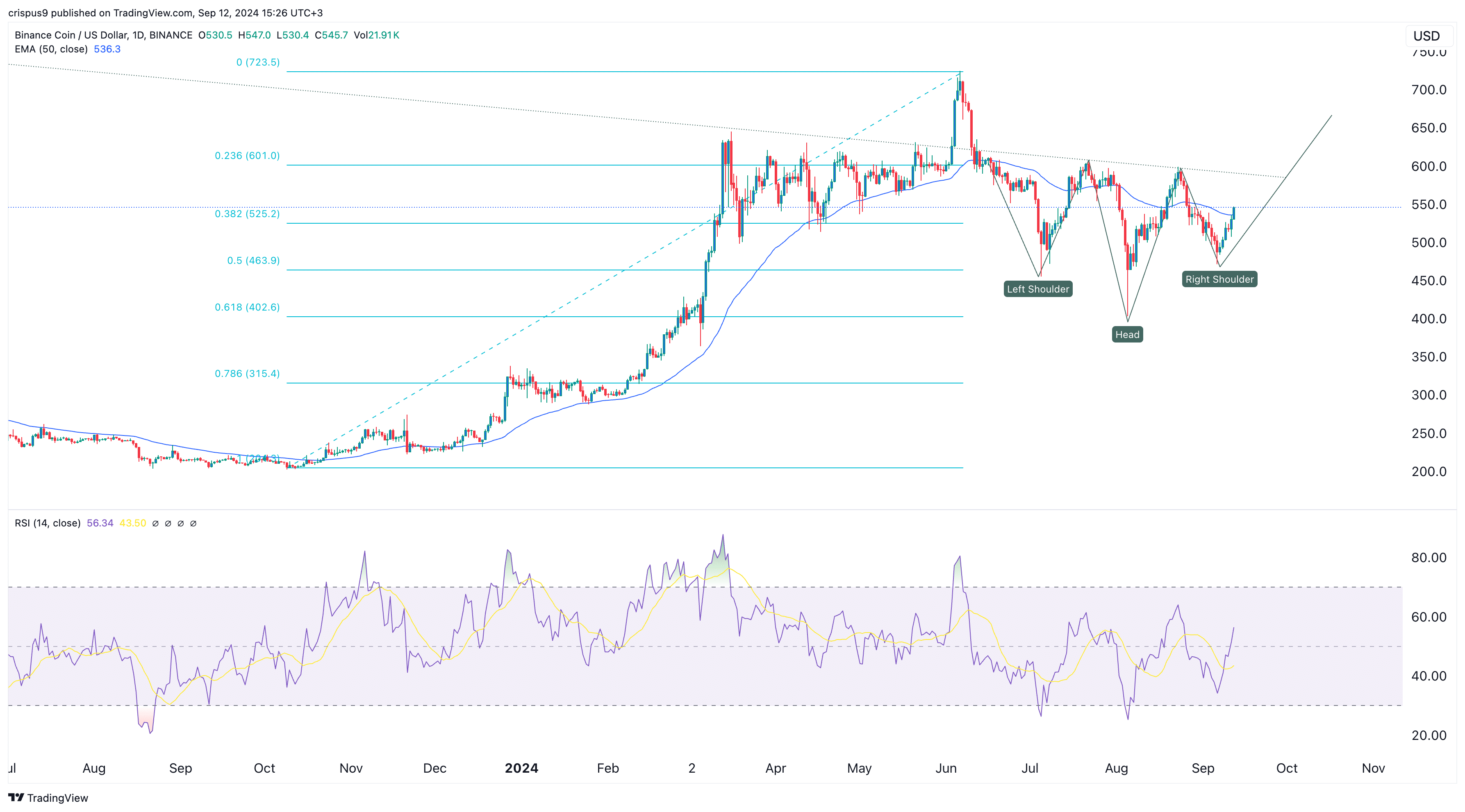Click the '2024' label on time axis
The height and width of the screenshot is (812, 1465).
521,768
